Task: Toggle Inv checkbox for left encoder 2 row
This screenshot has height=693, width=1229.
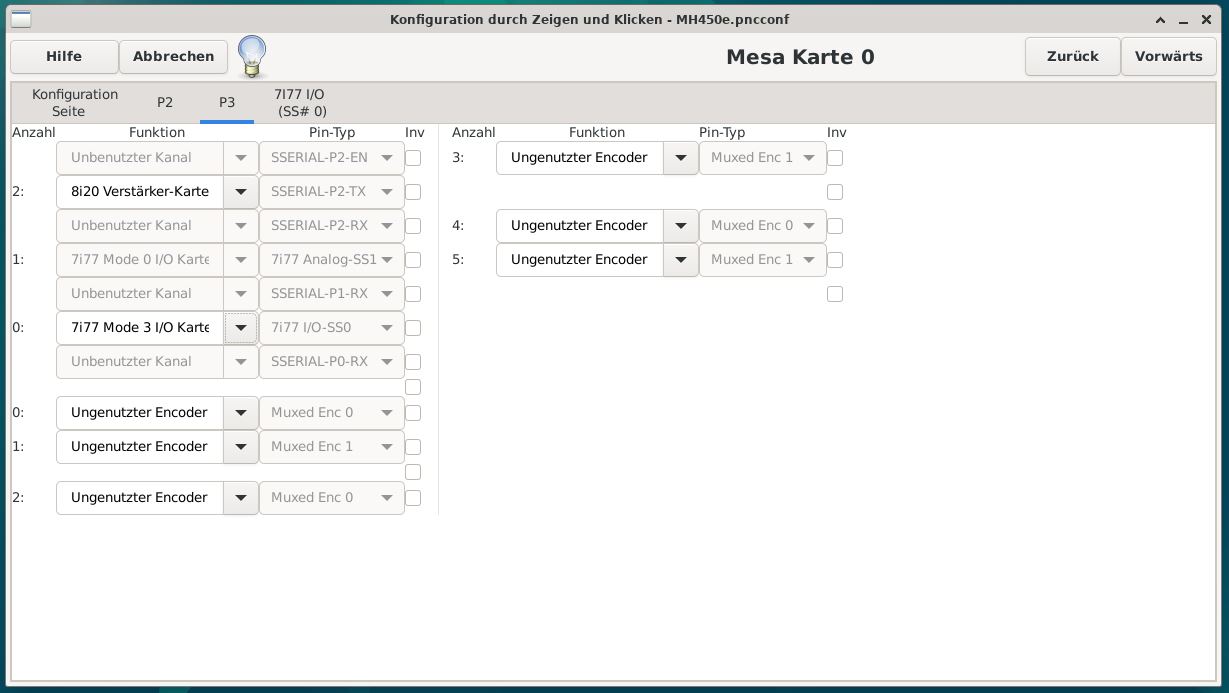Action: tap(413, 498)
